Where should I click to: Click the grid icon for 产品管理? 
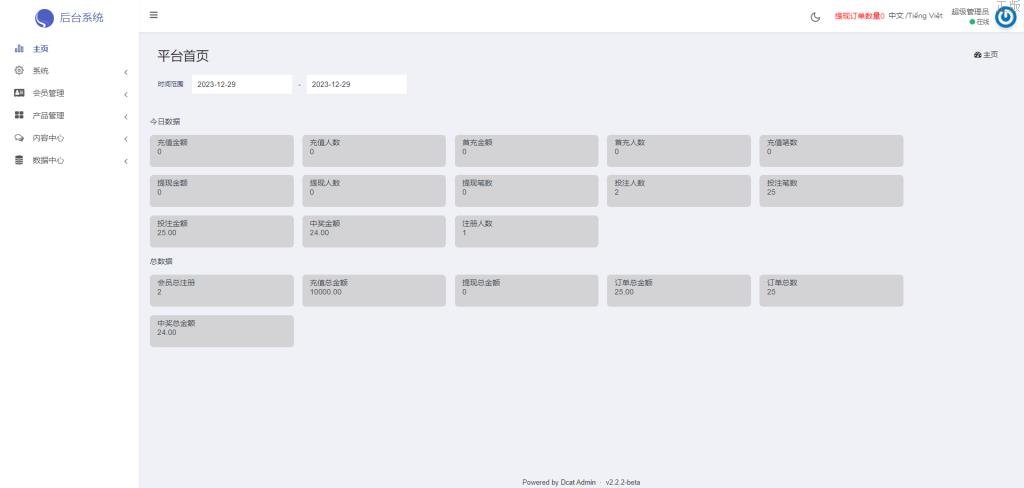pos(19,115)
